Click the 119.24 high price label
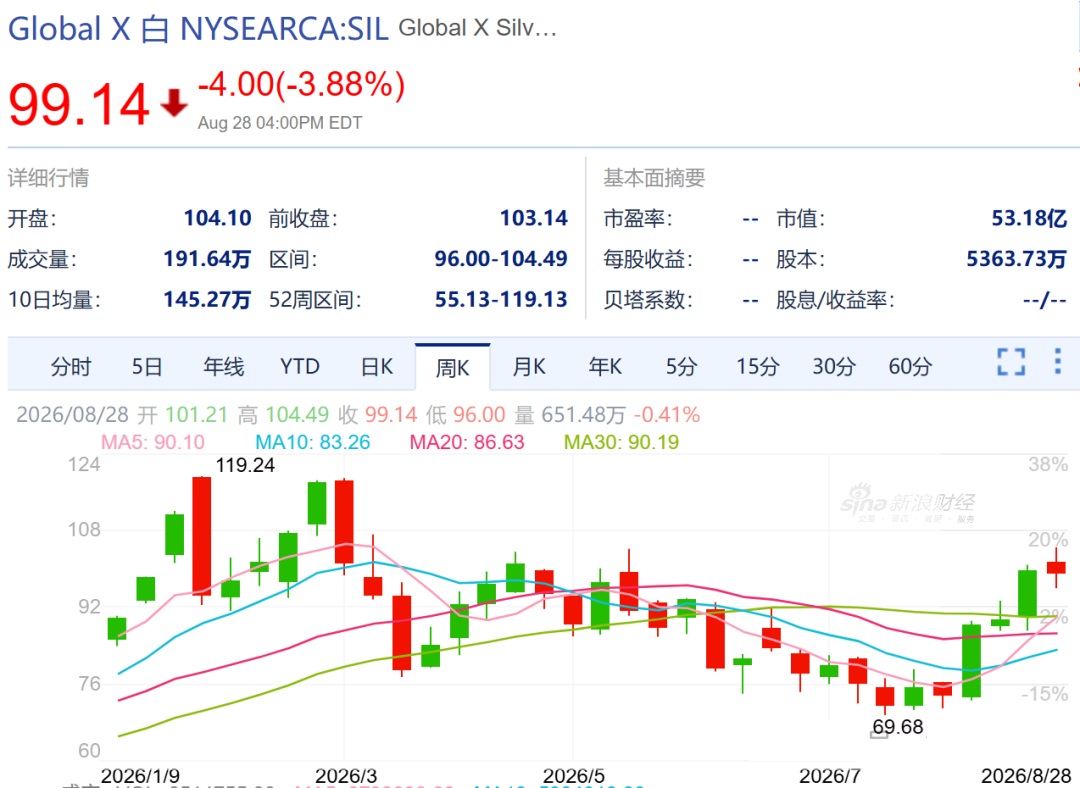 coord(245,466)
